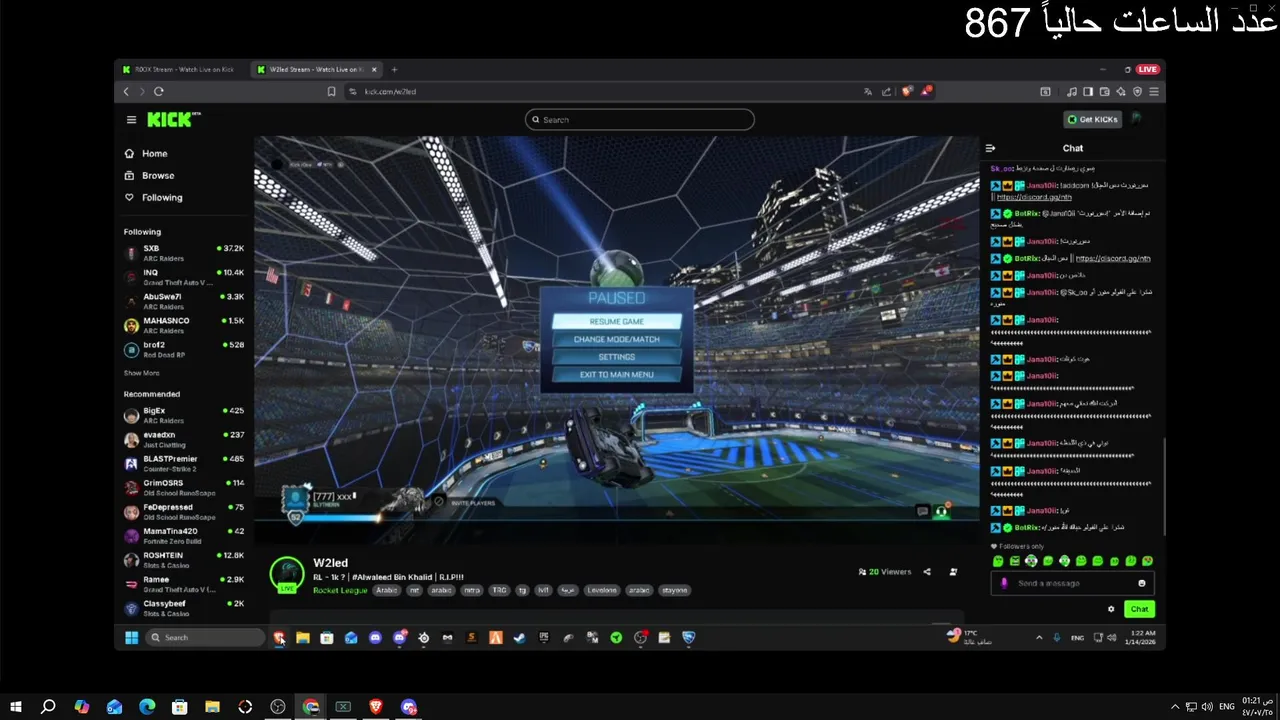Open Rocket League category link
This screenshot has height=720, width=1280.
[x=340, y=590]
